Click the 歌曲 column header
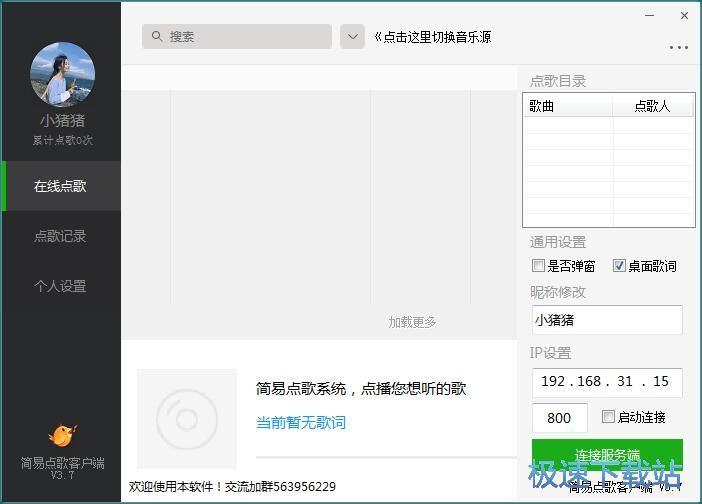Viewport: 702px width, 504px height. pyautogui.click(x=568, y=107)
